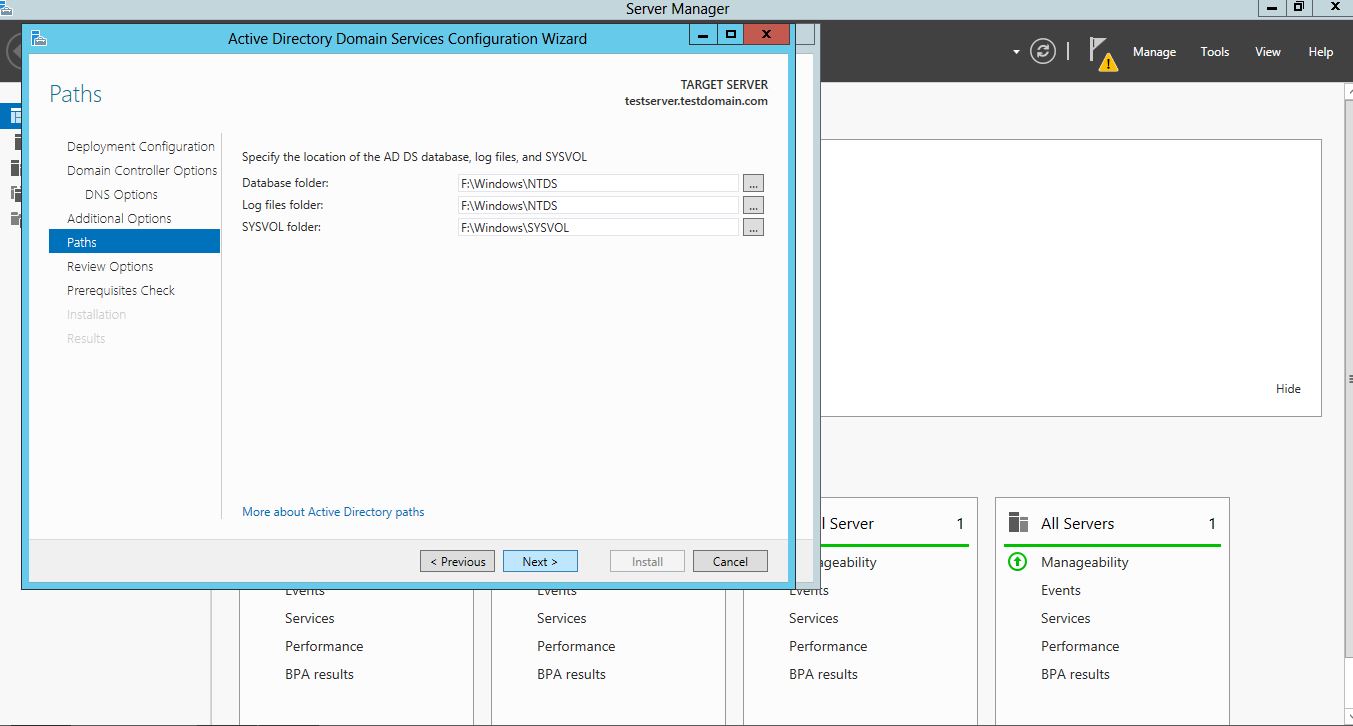This screenshot has height=726, width=1353.
Task: Click the All Servers tile server icon
Action: point(1018,523)
